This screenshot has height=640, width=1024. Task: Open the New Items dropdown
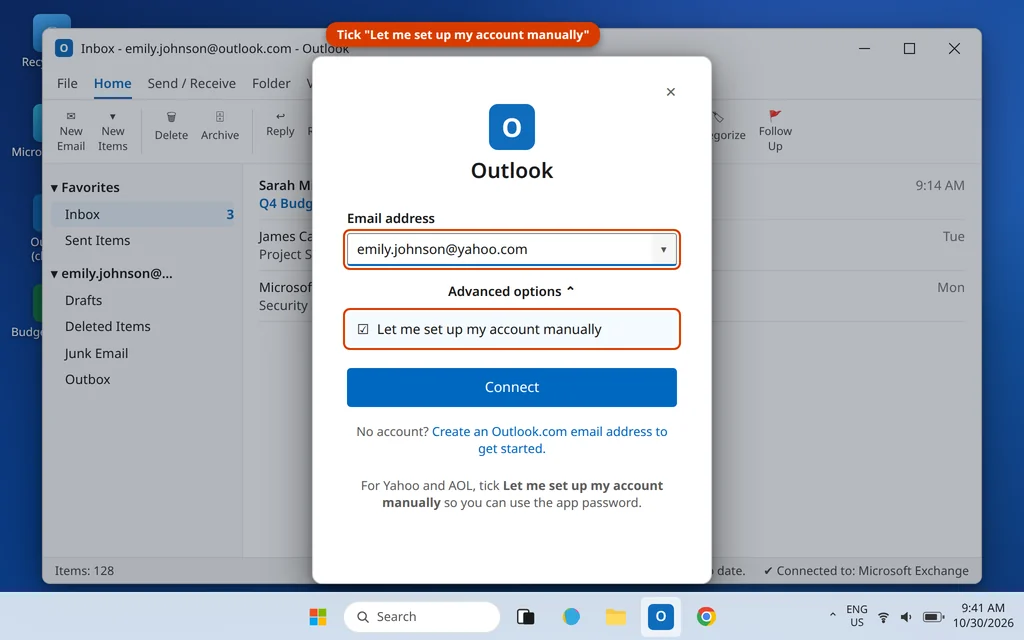112,131
